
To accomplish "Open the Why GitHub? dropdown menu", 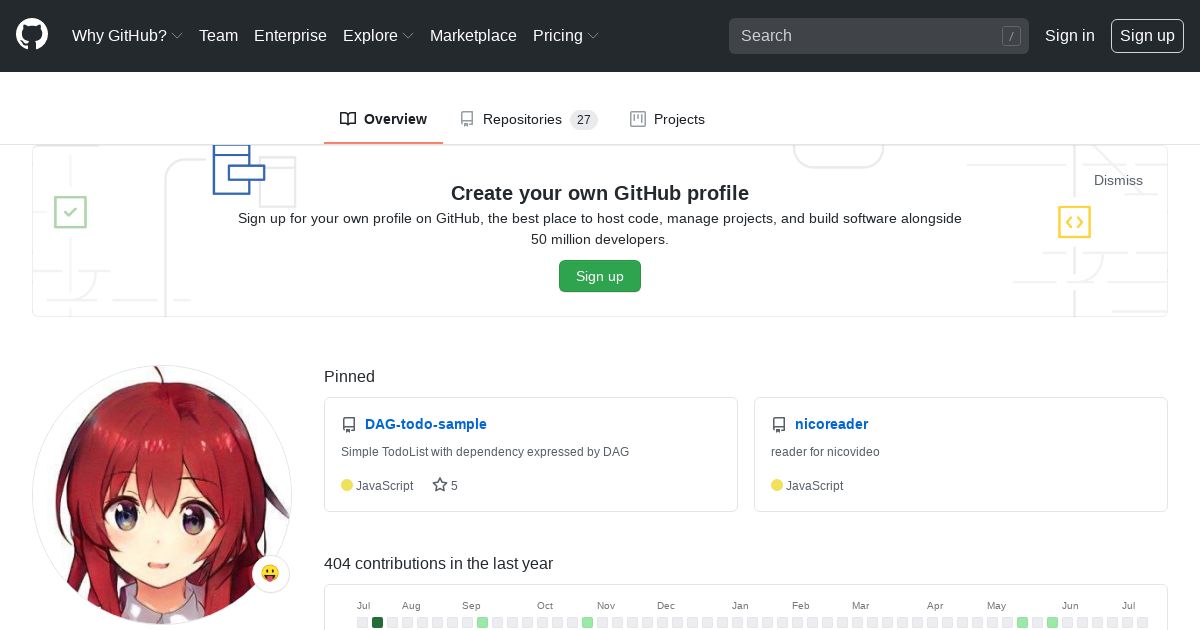I will click(x=127, y=35).
